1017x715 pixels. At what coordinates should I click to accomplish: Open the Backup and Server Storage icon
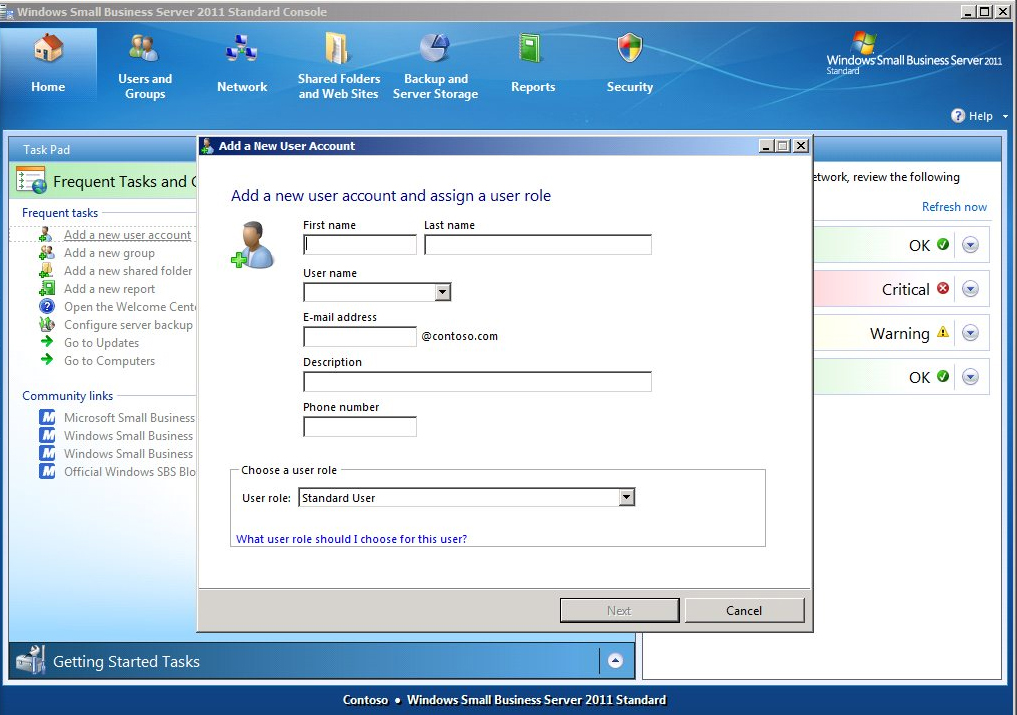click(x=435, y=48)
